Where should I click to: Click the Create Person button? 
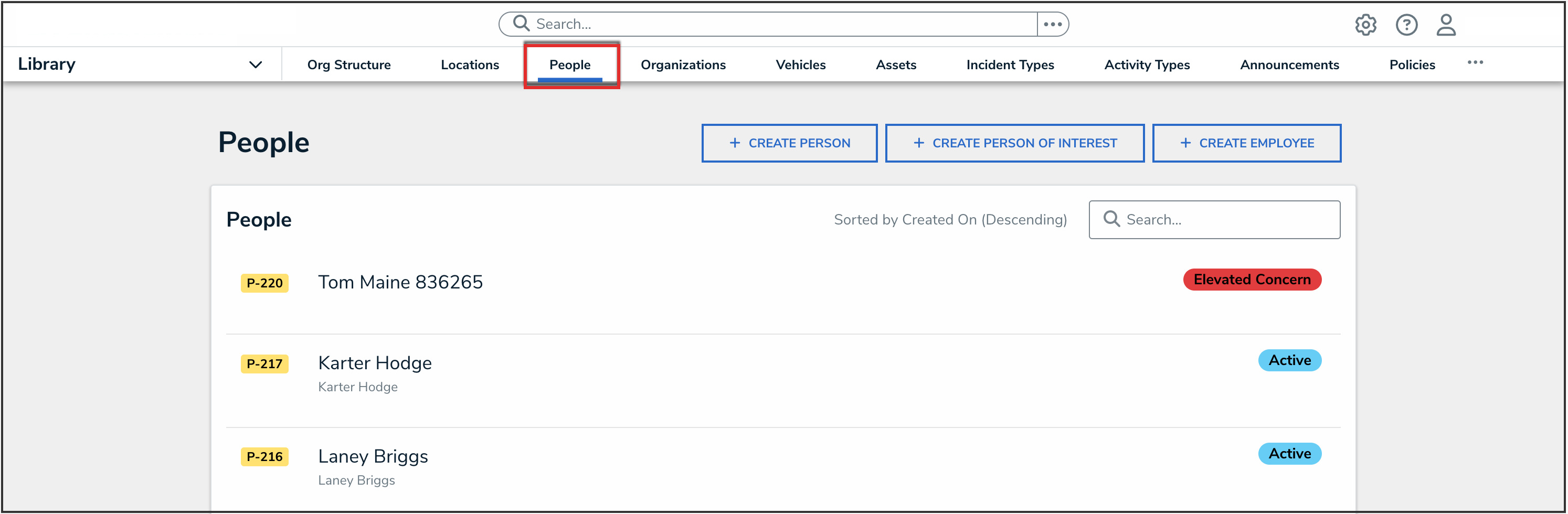pos(789,143)
